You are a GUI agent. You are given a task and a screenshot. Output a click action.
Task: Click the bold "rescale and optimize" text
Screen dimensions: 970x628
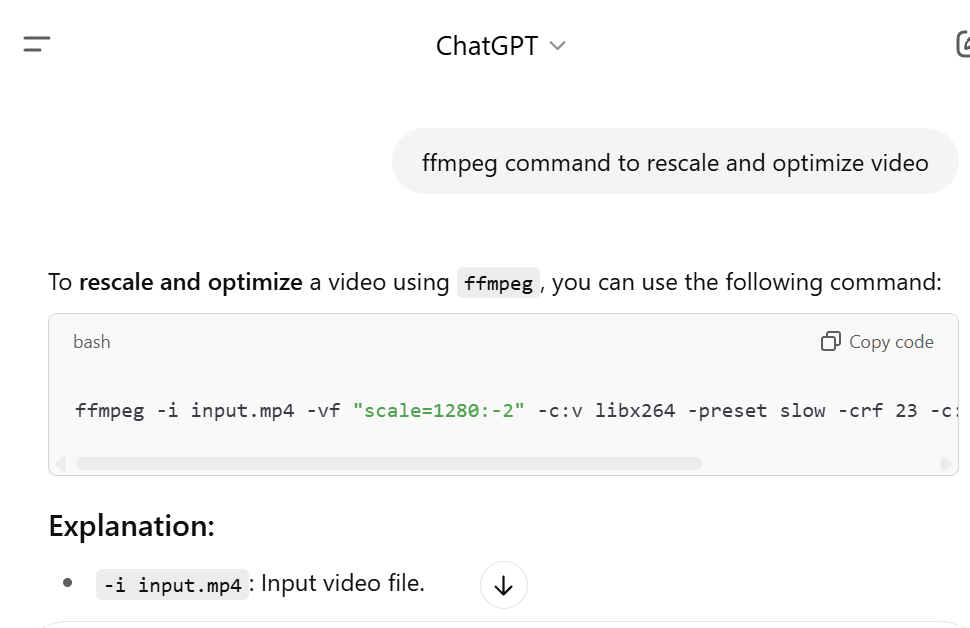point(191,282)
